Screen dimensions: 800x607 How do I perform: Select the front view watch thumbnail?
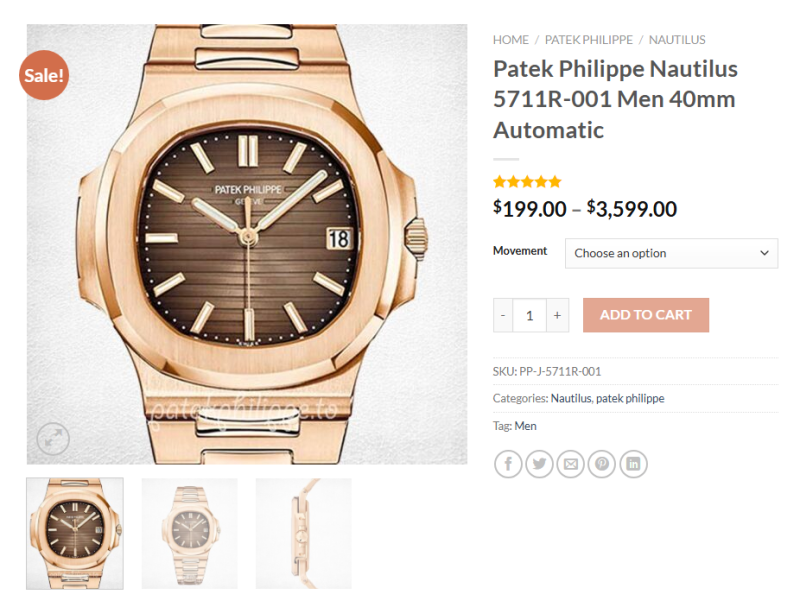click(75, 533)
